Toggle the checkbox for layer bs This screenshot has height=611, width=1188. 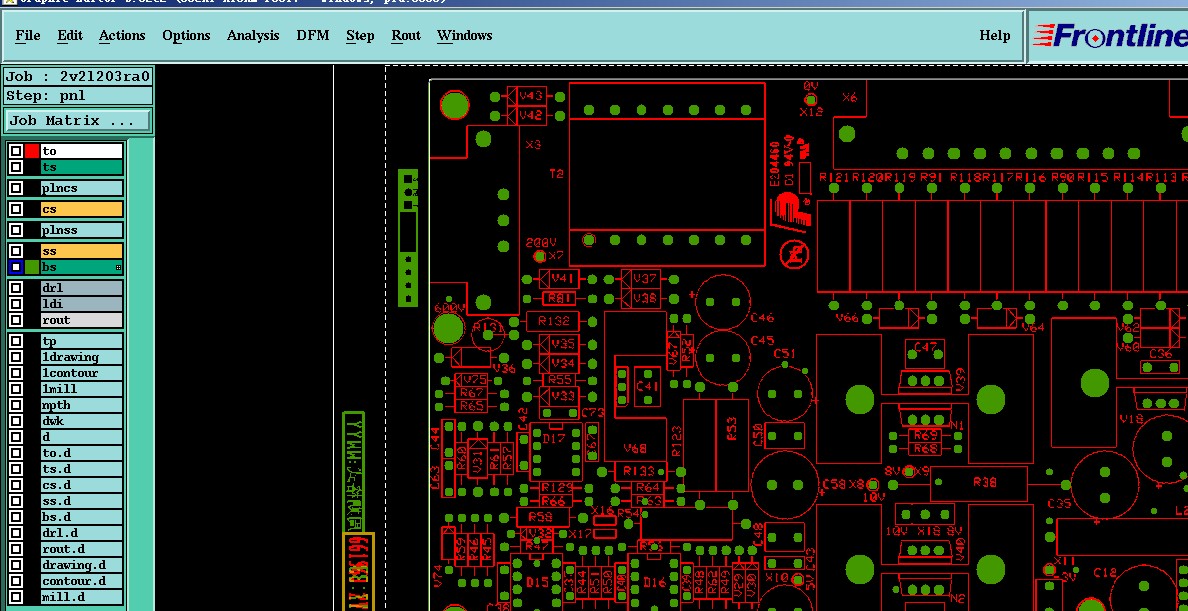point(16,267)
